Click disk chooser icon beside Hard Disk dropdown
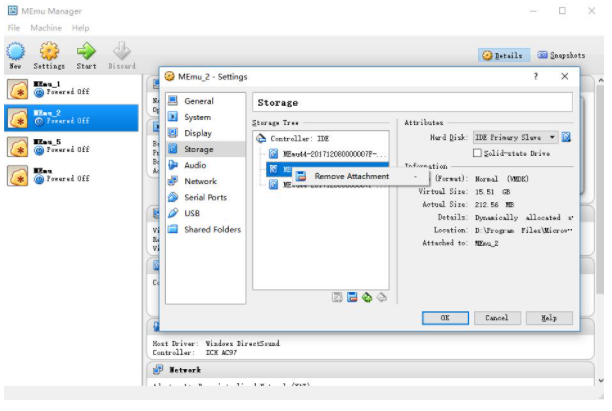 click(566, 136)
